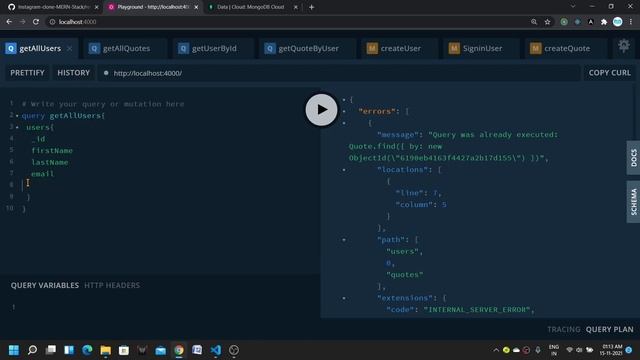Run the query with the play button
Image resolution: width=640 pixels, height=360 pixels.
coord(321,110)
